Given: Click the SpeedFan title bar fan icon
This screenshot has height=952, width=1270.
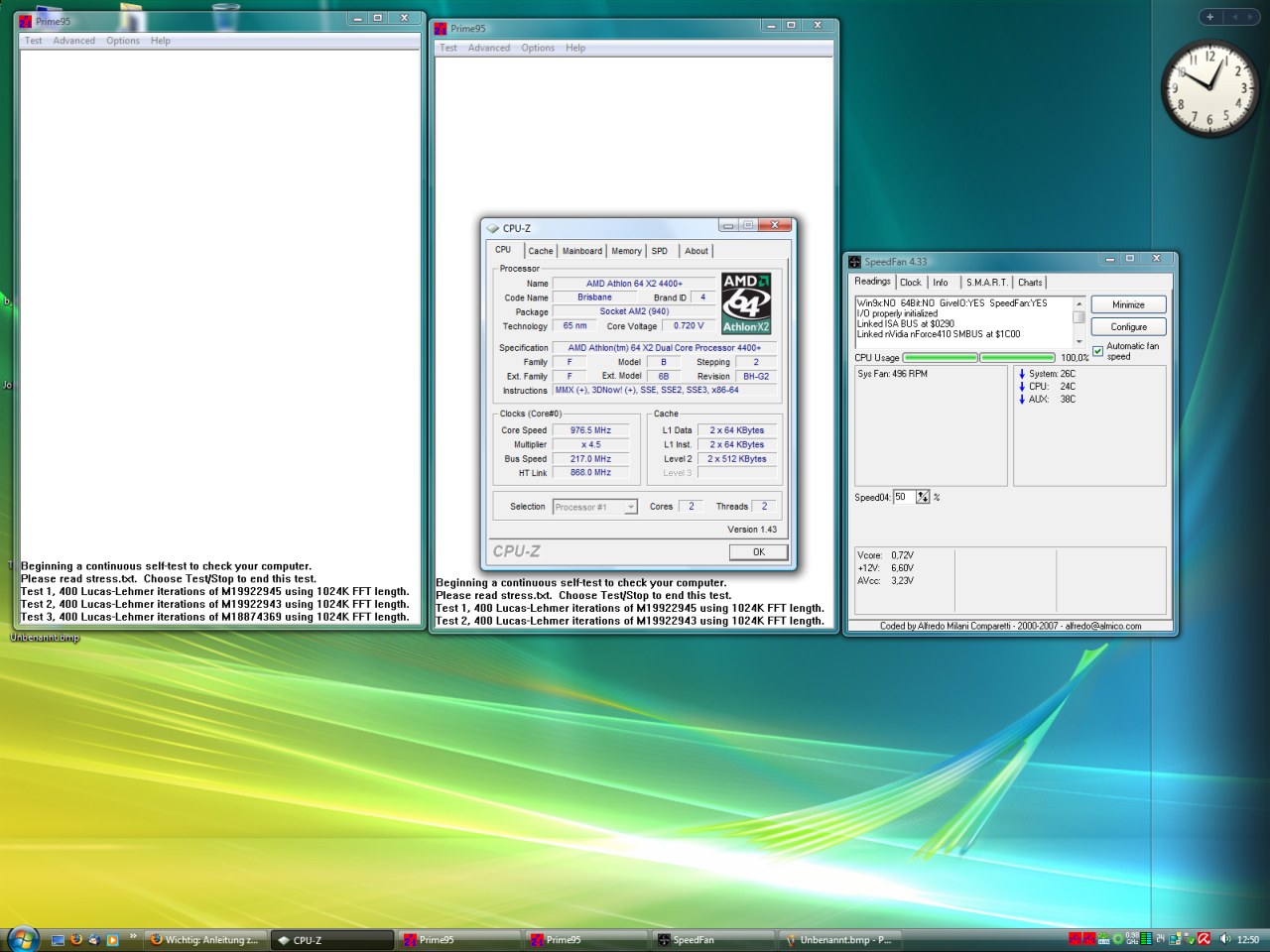Looking at the screenshot, I should click(x=854, y=262).
